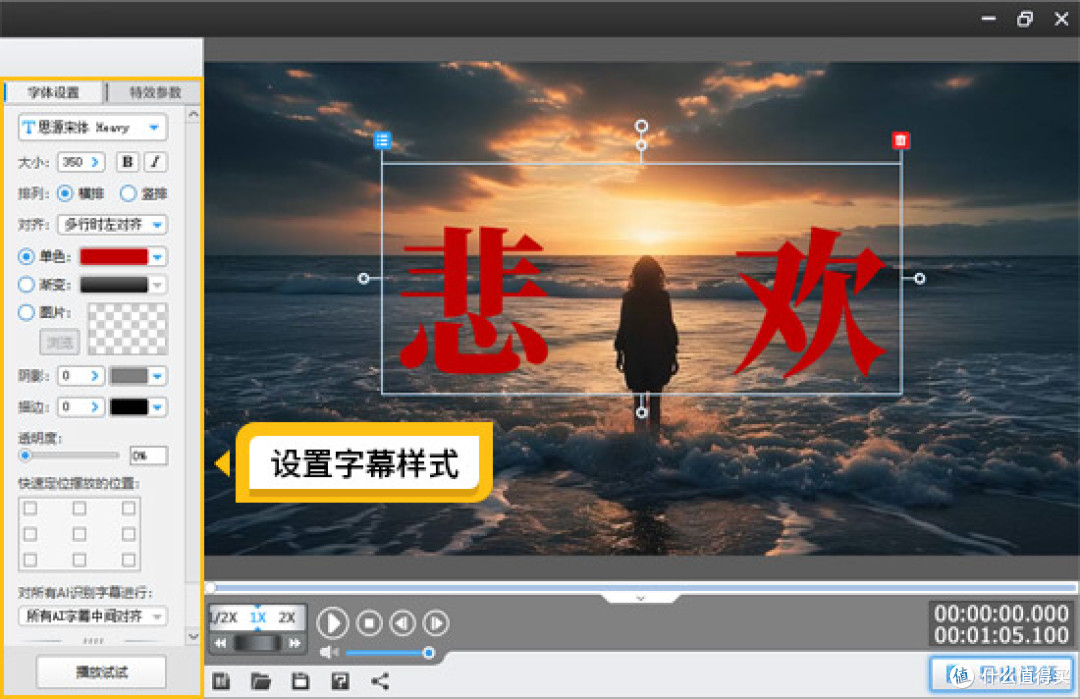This screenshot has width=1080, height=699.
Task: Click the save-as icon with question mark
Action: tap(340, 682)
